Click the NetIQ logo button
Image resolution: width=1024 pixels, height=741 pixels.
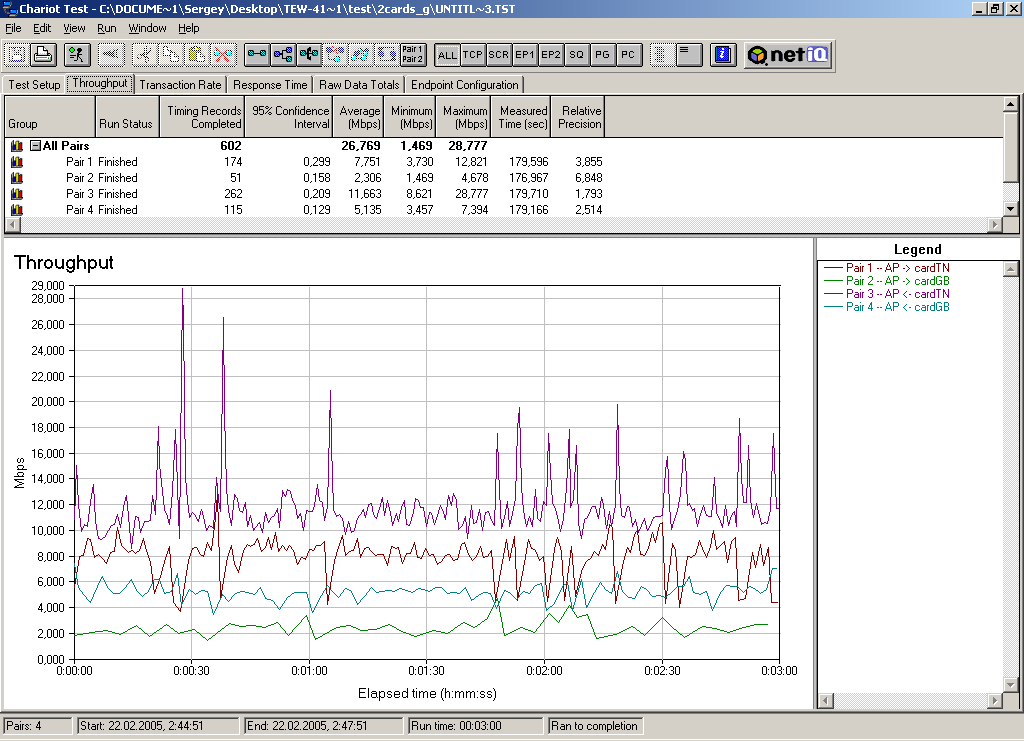tap(788, 55)
